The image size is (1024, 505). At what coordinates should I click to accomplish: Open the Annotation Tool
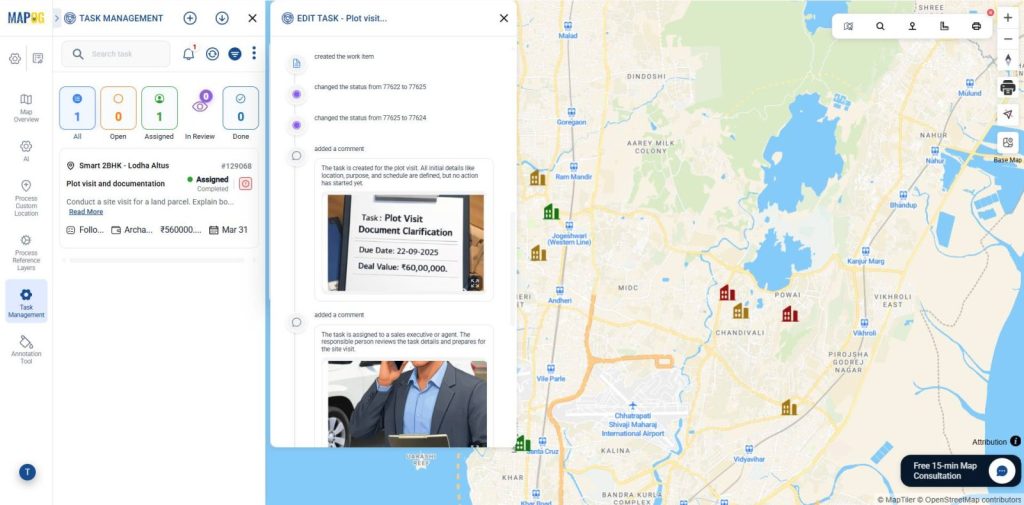pyautogui.click(x=26, y=350)
